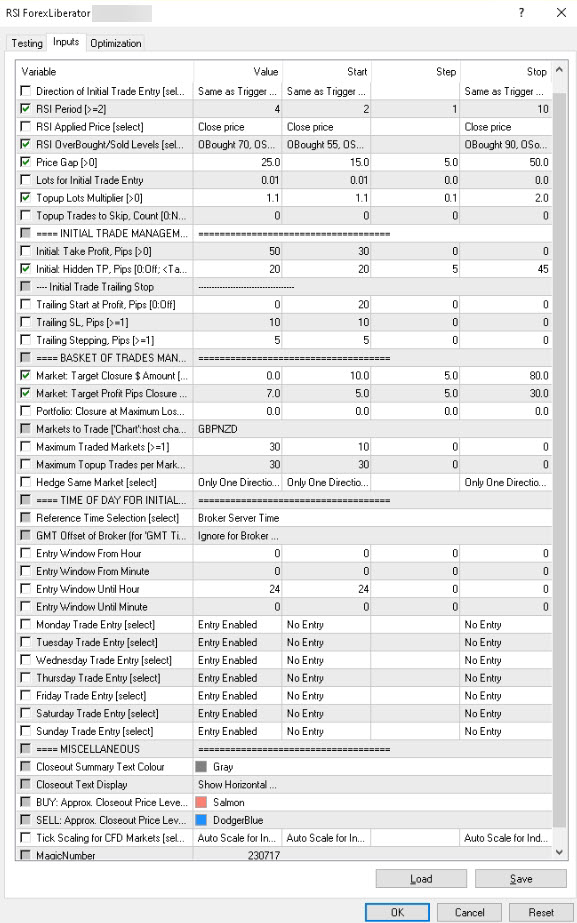Select Sunday Trade Entry row label

click(x=94, y=731)
